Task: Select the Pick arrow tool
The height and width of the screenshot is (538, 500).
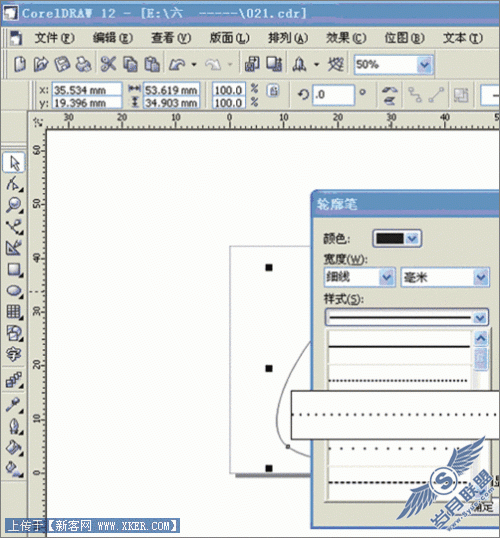Action: click(x=14, y=163)
